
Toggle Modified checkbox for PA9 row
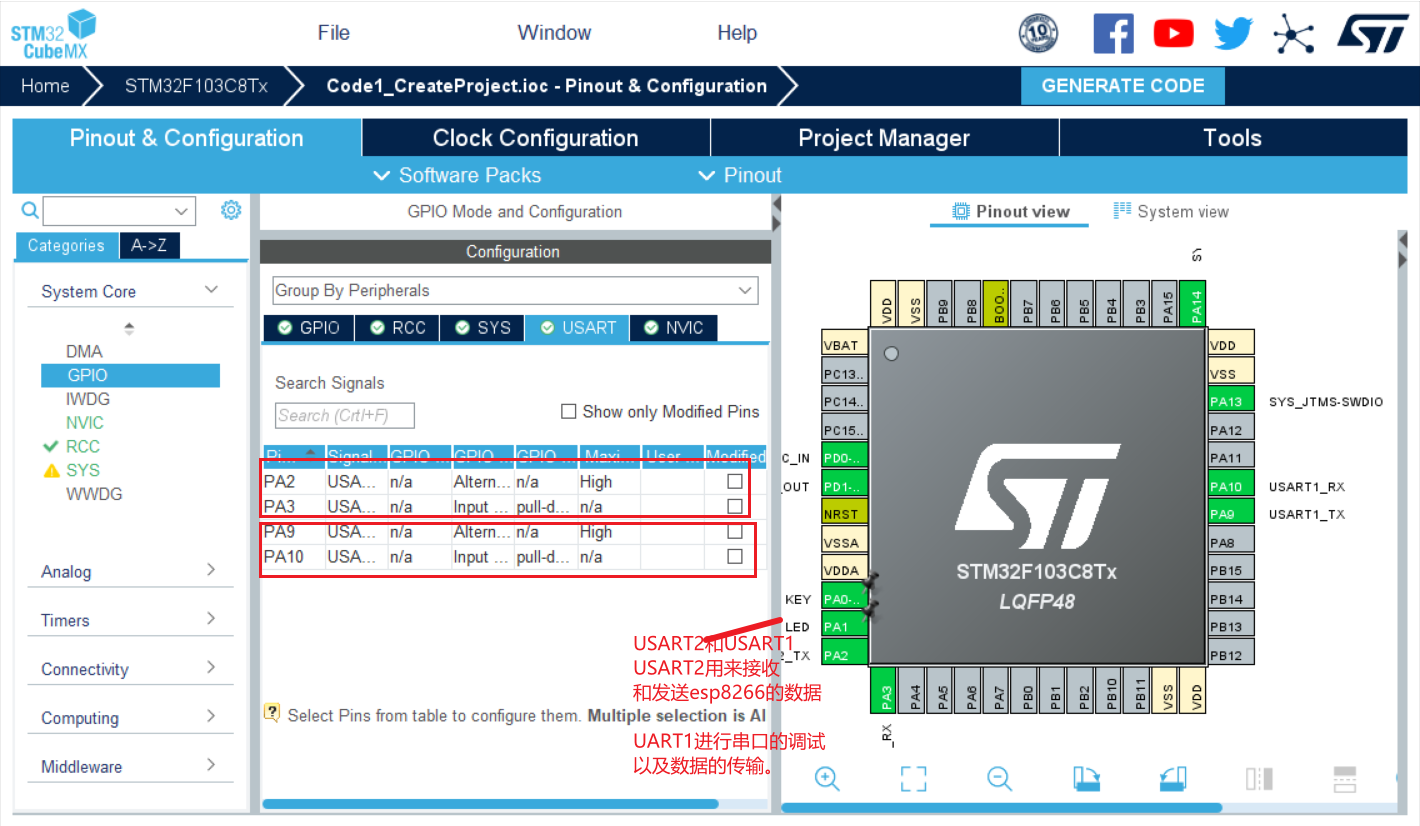pyautogui.click(x=735, y=531)
